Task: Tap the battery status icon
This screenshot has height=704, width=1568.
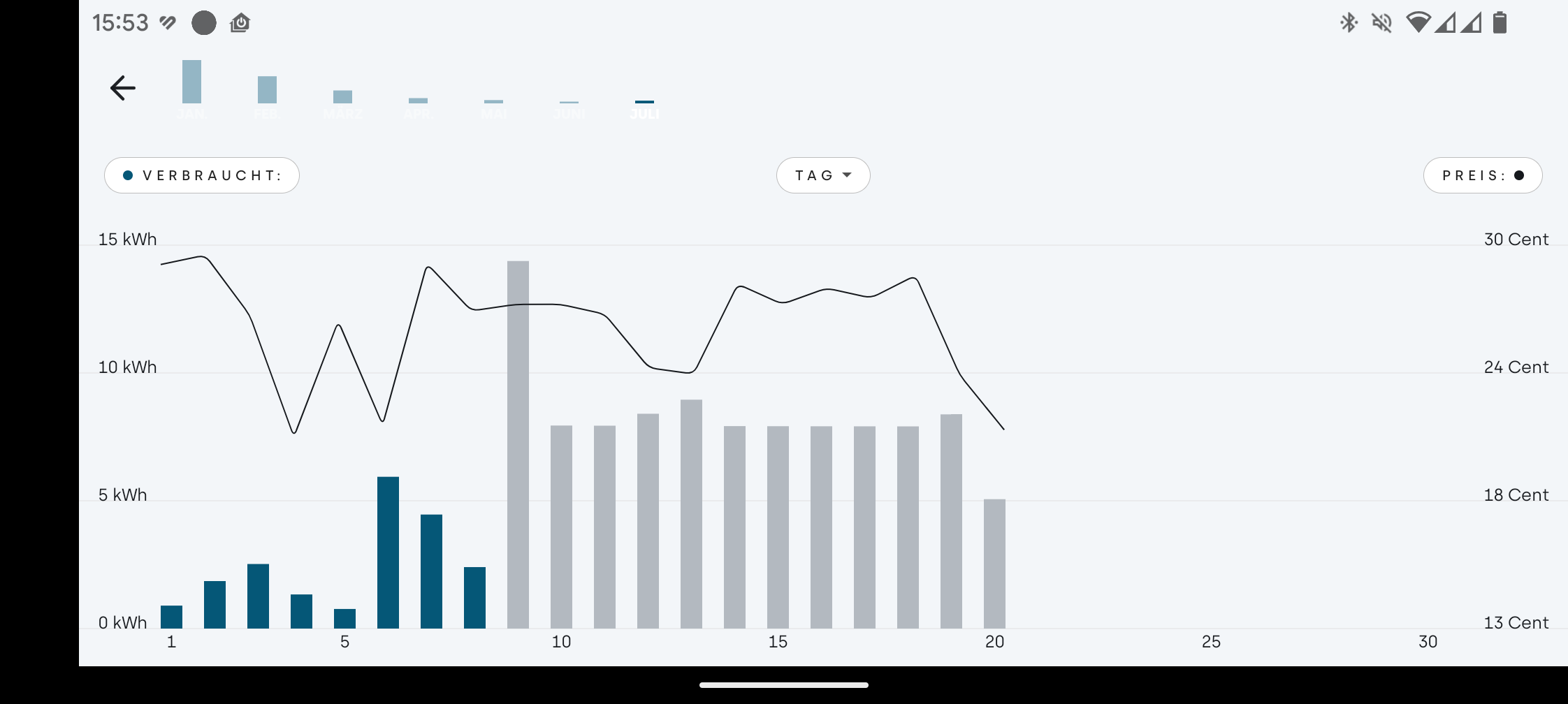Action: 1500,22
